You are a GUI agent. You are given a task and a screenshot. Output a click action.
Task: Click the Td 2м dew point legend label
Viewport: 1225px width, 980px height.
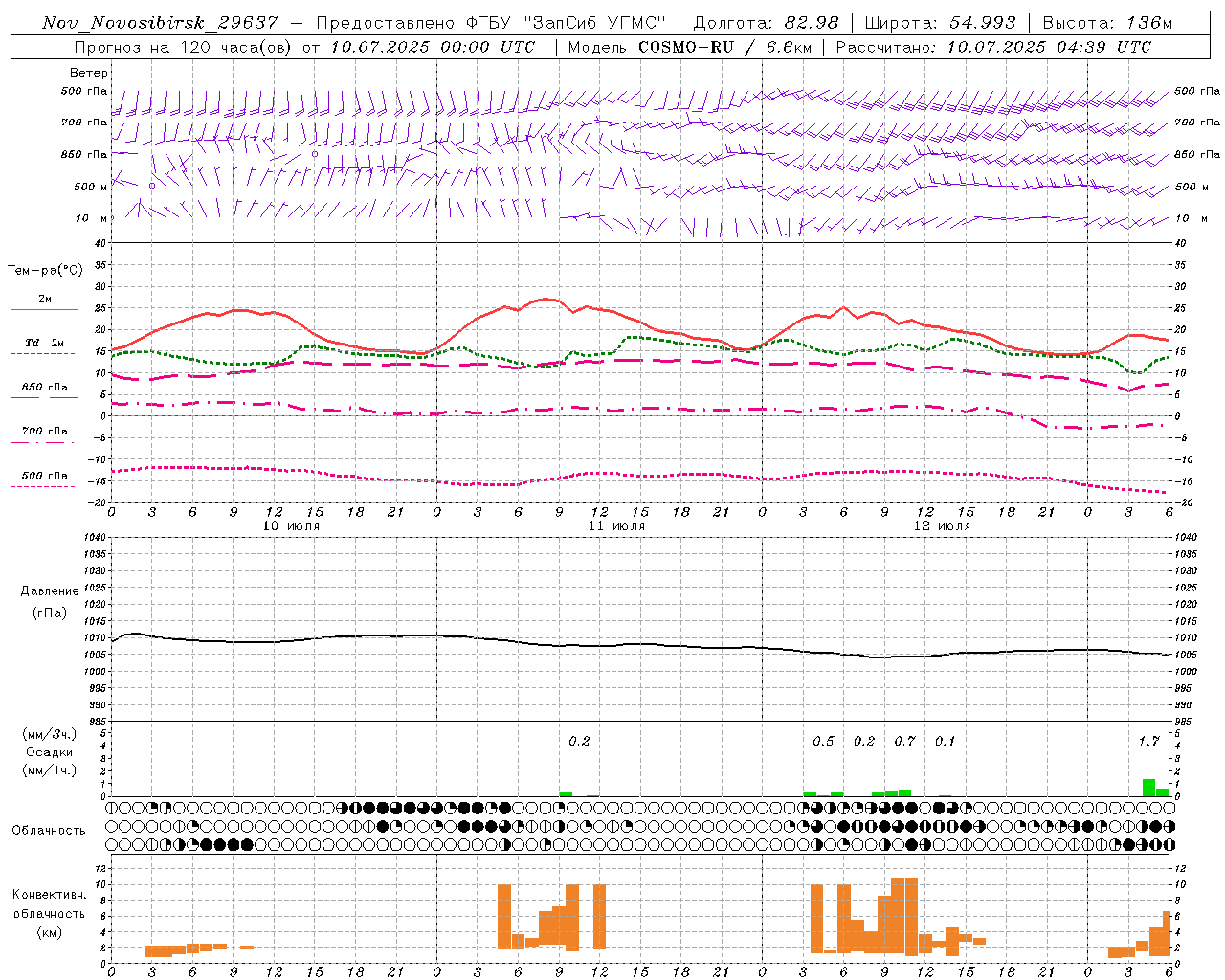45,343
